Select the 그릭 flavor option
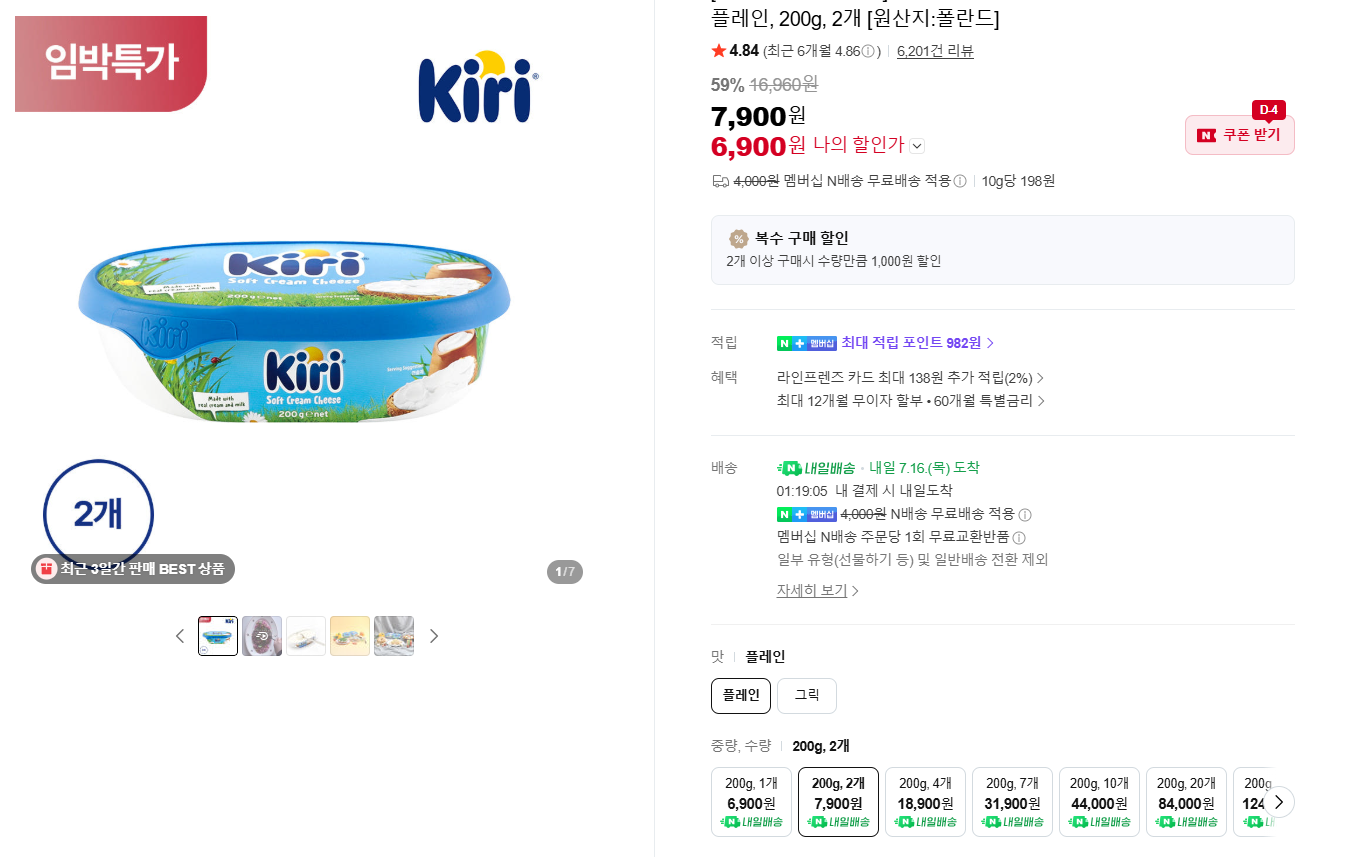The image size is (1362, 857). pos(807,696)
